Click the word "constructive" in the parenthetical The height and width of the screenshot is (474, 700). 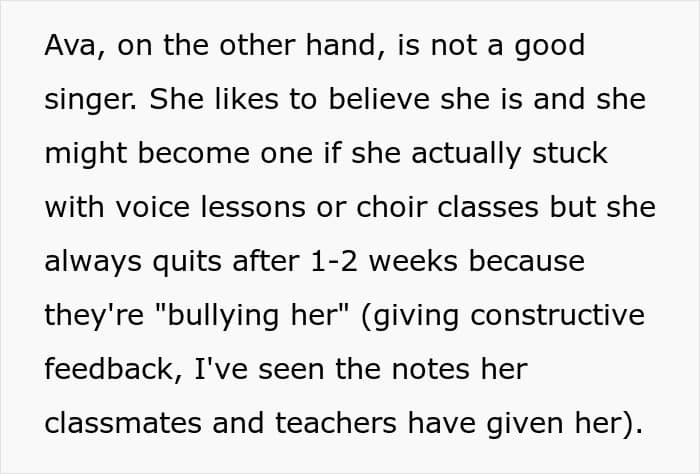pos(557,315)
